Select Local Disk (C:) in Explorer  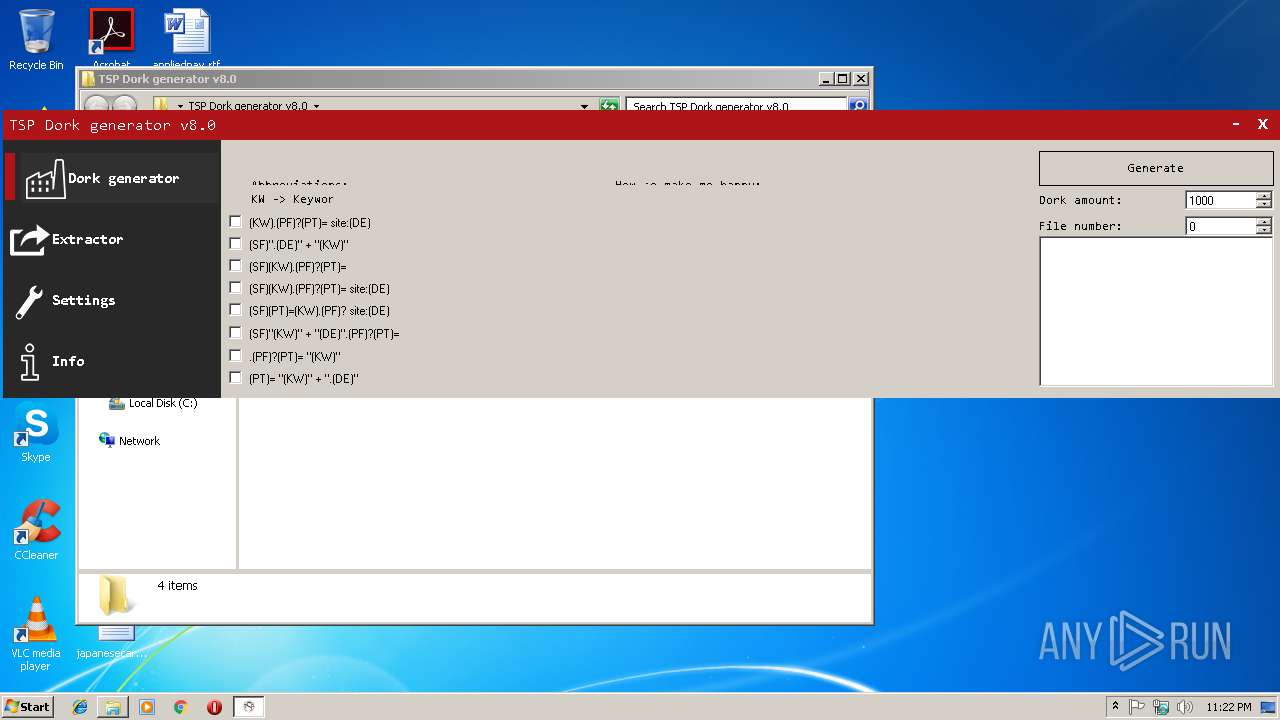tap(153, 403)
